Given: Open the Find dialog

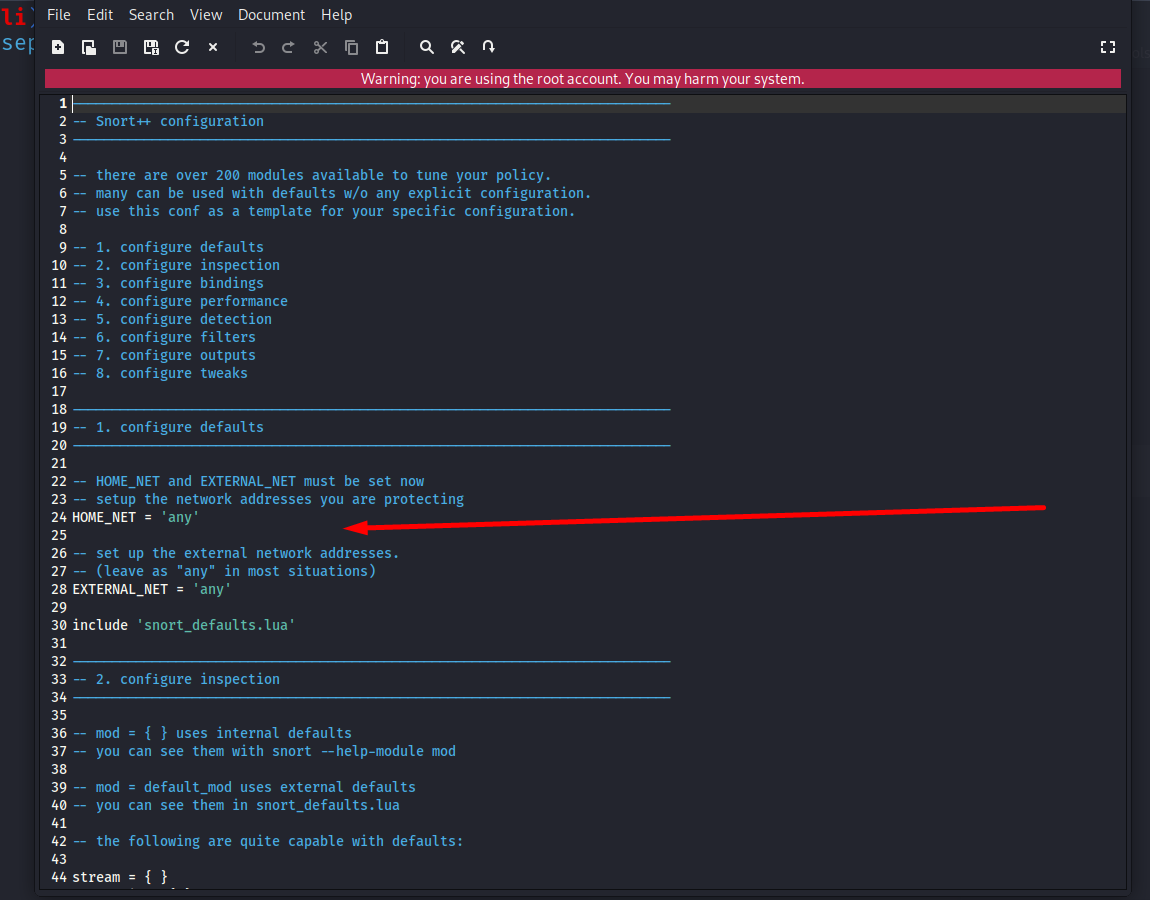Looking at the screenshot, I should coord(426,46).
